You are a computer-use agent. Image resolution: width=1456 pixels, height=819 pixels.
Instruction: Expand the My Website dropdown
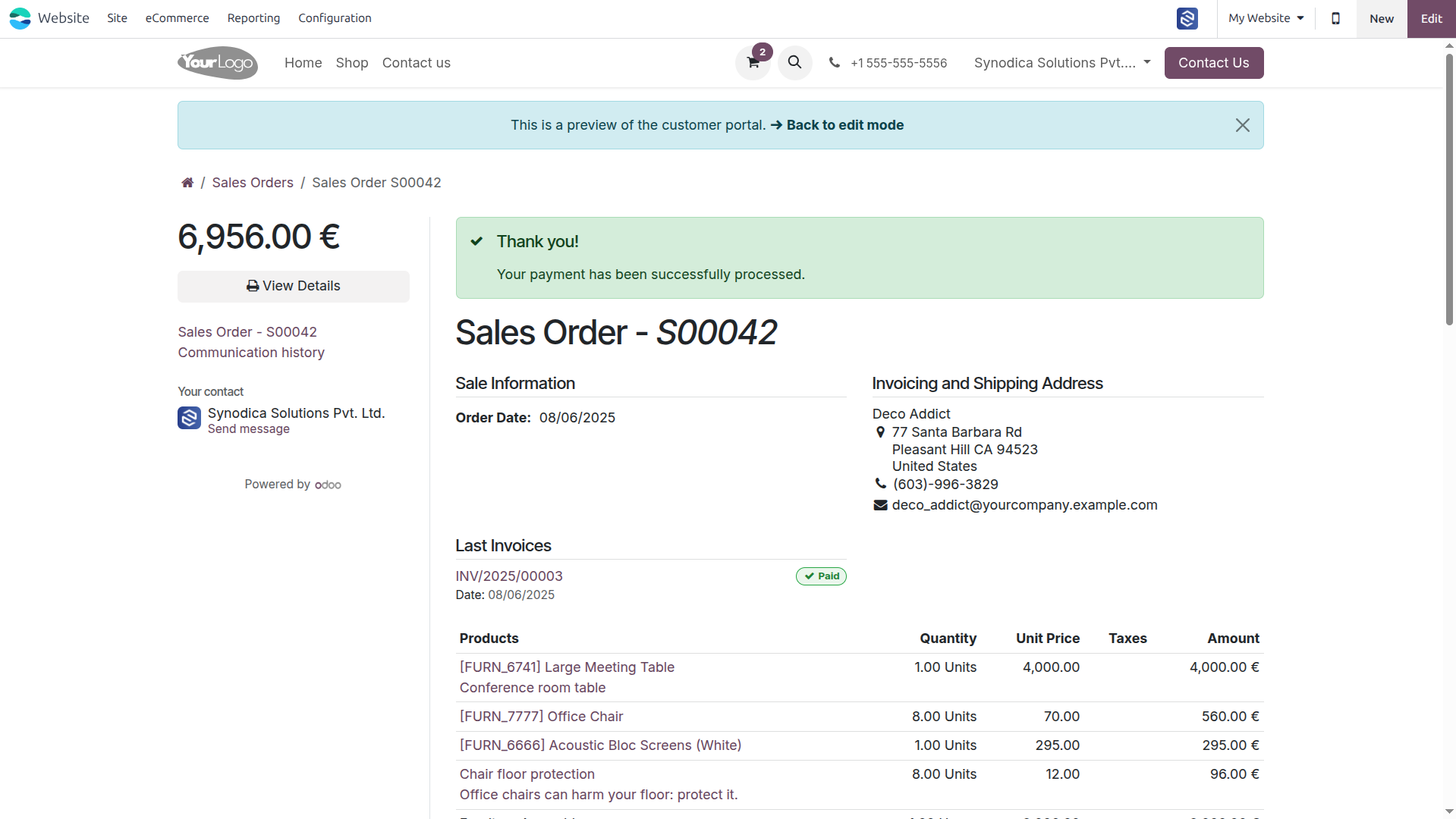point(1266,18)
